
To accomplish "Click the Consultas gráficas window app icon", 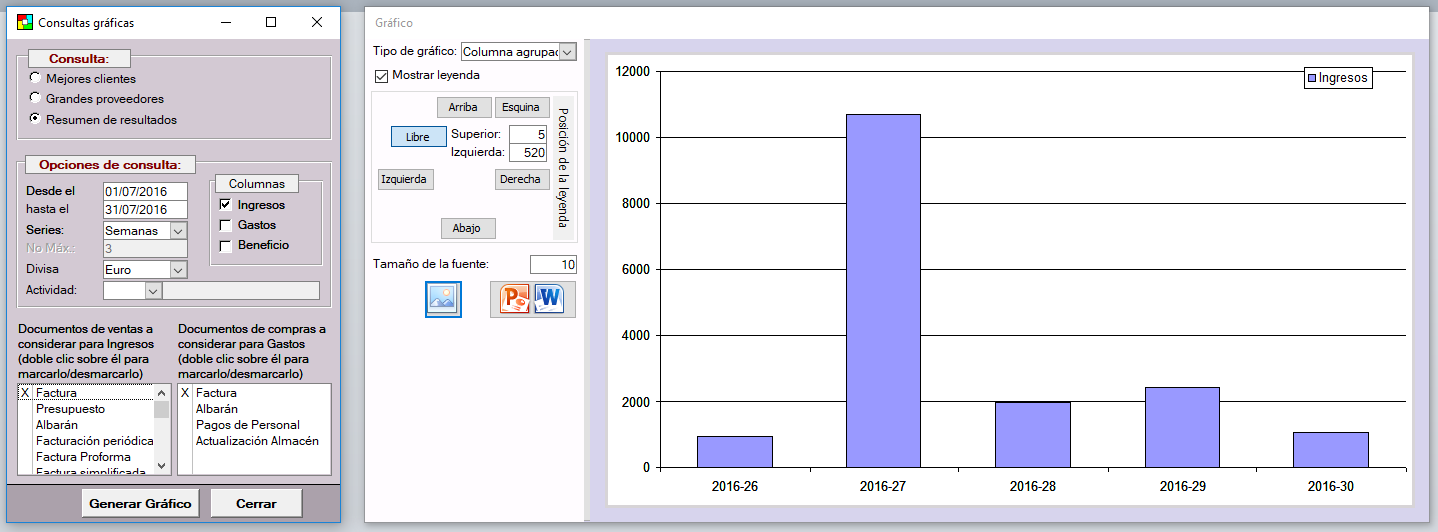I will click(25, 22).
